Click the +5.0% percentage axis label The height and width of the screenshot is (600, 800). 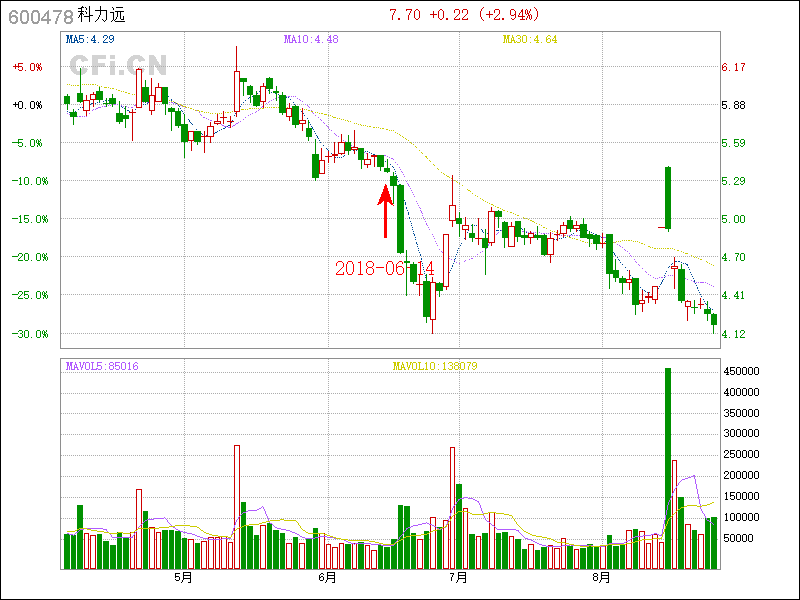(27, 67)
